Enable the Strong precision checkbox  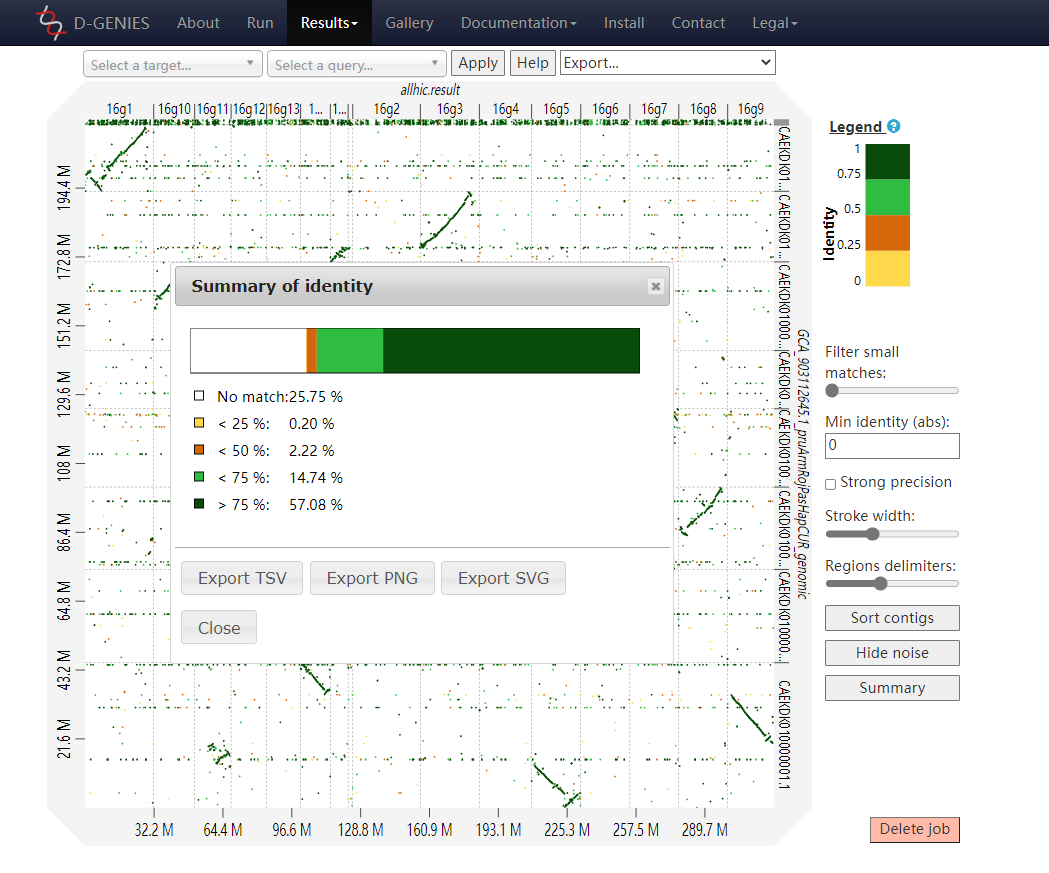pos(830,484)
